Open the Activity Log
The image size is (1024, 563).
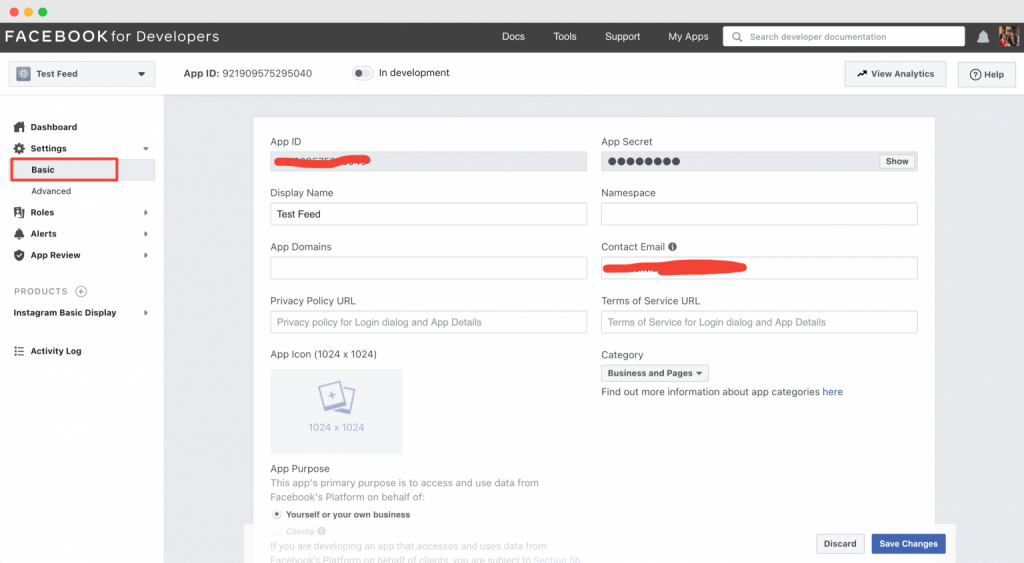(x=56, y=351)
